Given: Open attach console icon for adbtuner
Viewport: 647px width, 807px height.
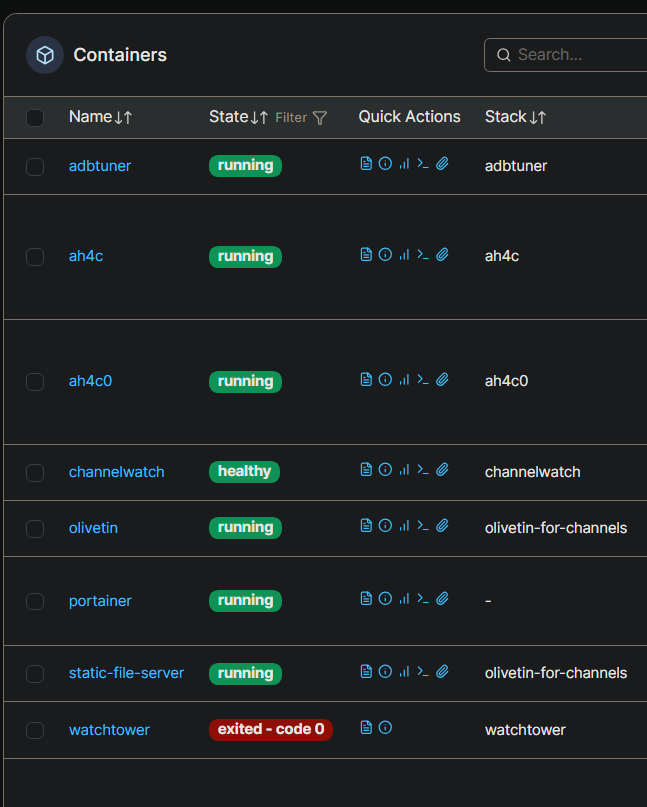Looking at the screenshot, I should (442, 164).
